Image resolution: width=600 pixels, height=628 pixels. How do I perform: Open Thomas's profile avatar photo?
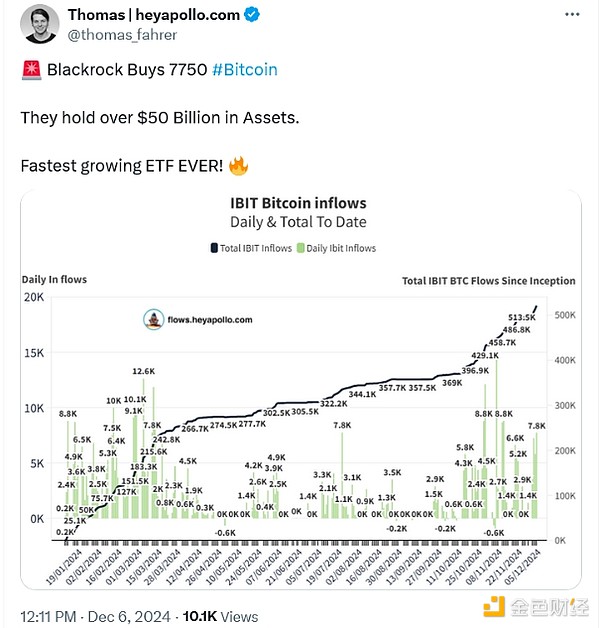coord(37,24)
